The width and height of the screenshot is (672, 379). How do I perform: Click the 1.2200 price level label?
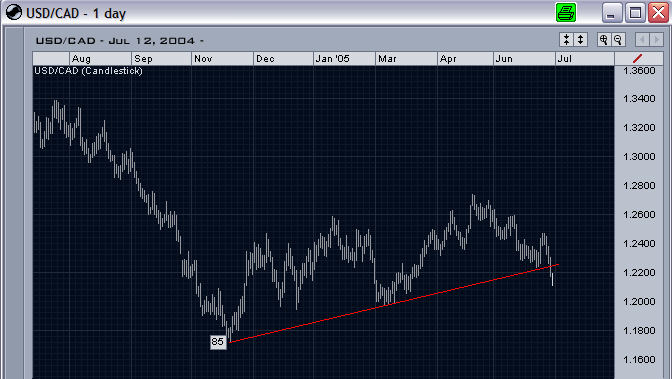pos(639,272)
